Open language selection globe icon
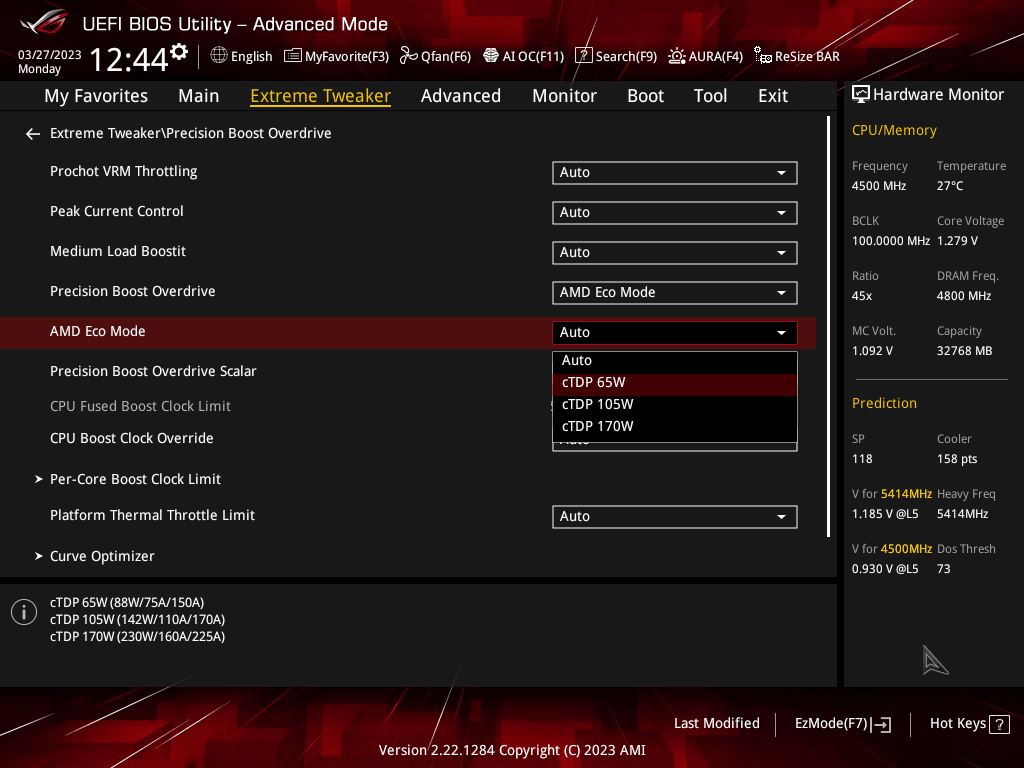The image size is (1024, 768). pyautogui.click(x=219, y=56)
